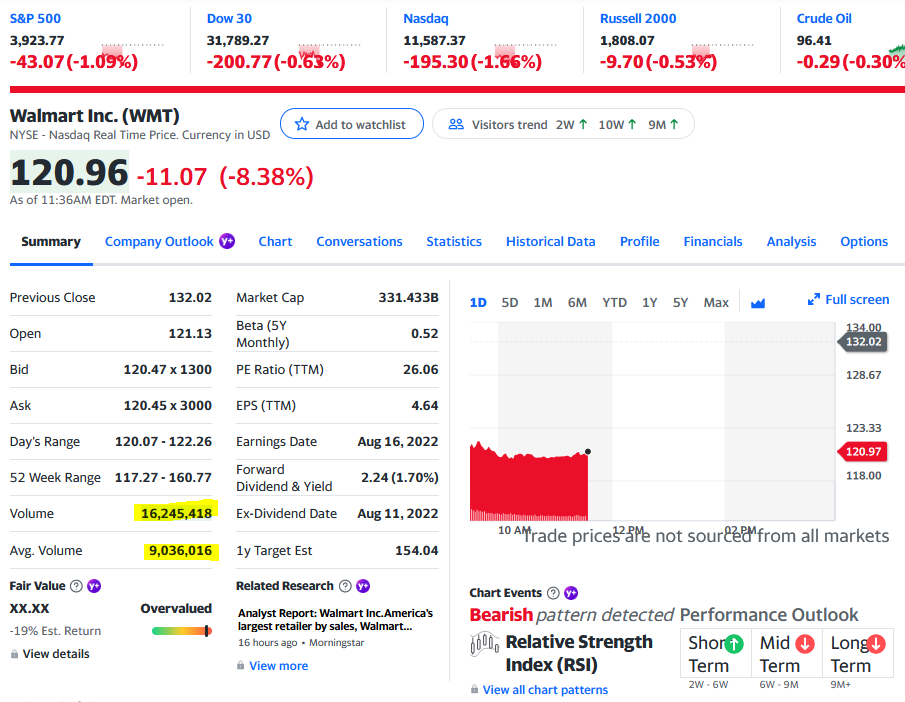Open the S&P 500 index link
Viewport: 905px width, 702px height.
pos(35,18)
